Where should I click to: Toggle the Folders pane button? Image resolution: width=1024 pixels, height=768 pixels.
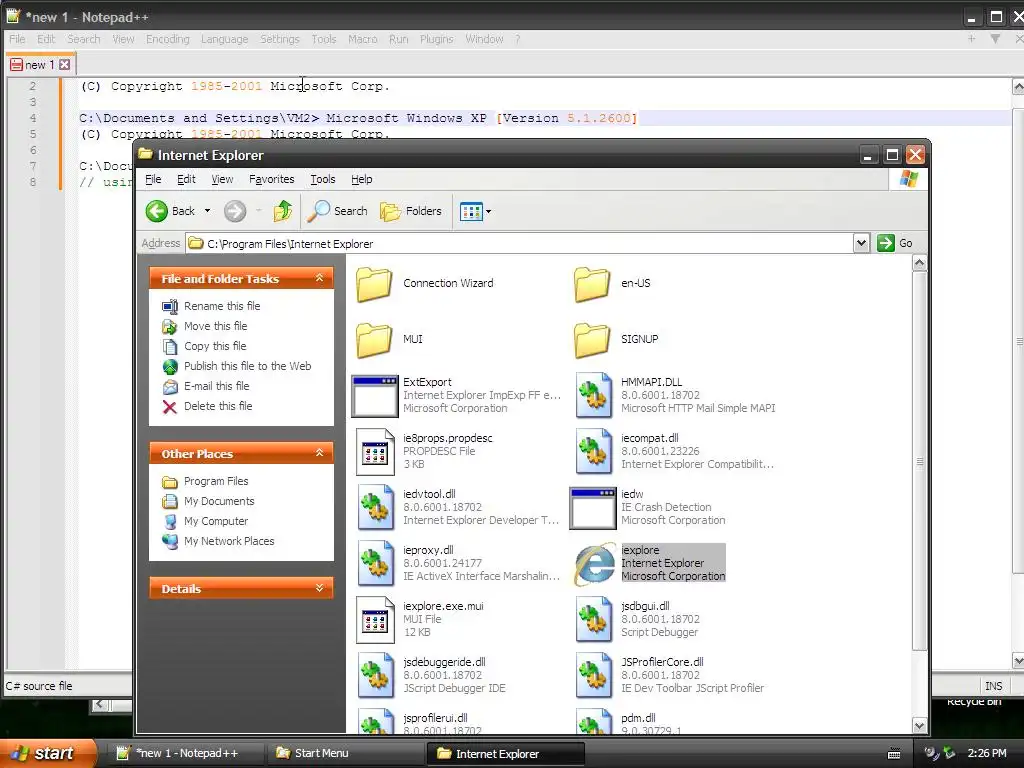click(x=411, y=211)
